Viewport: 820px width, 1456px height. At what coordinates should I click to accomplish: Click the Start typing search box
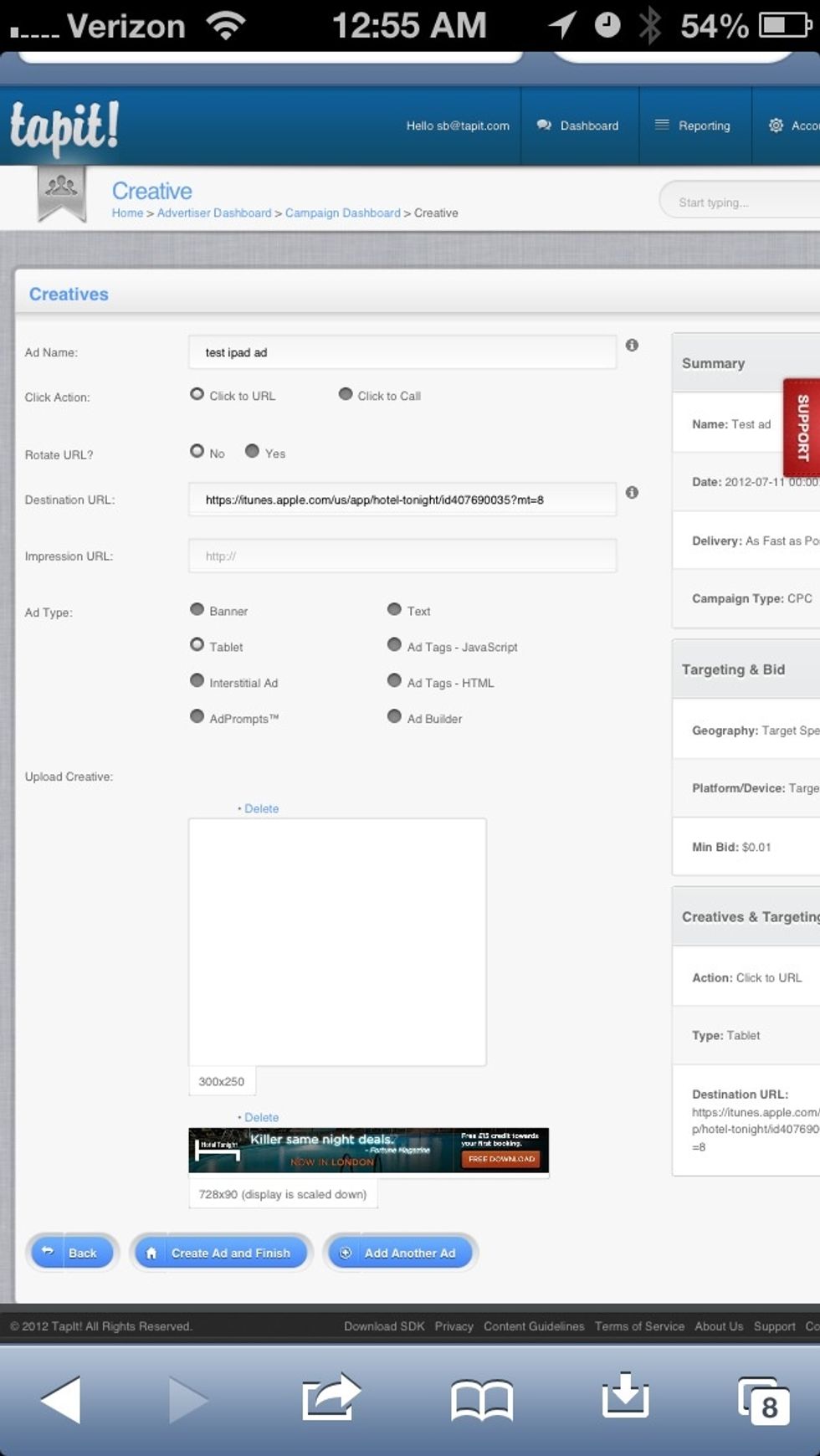click(x=741, y=202)
